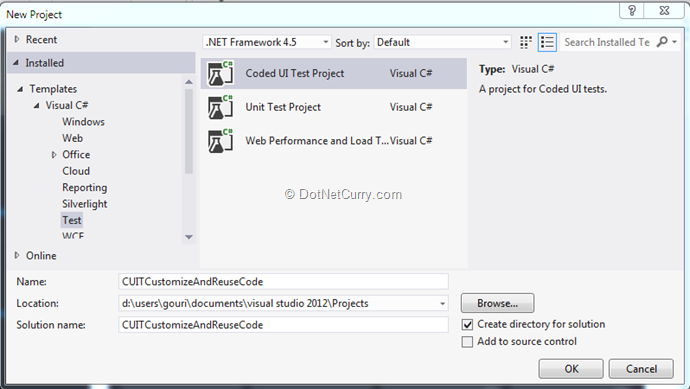
Task: Click the search magnifier icon
Action: point(662,42)
